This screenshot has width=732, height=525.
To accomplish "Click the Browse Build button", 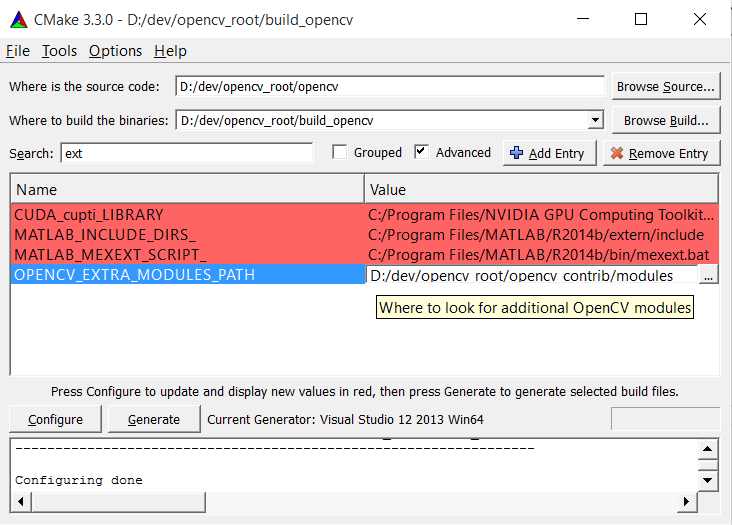I will (666, 120).
